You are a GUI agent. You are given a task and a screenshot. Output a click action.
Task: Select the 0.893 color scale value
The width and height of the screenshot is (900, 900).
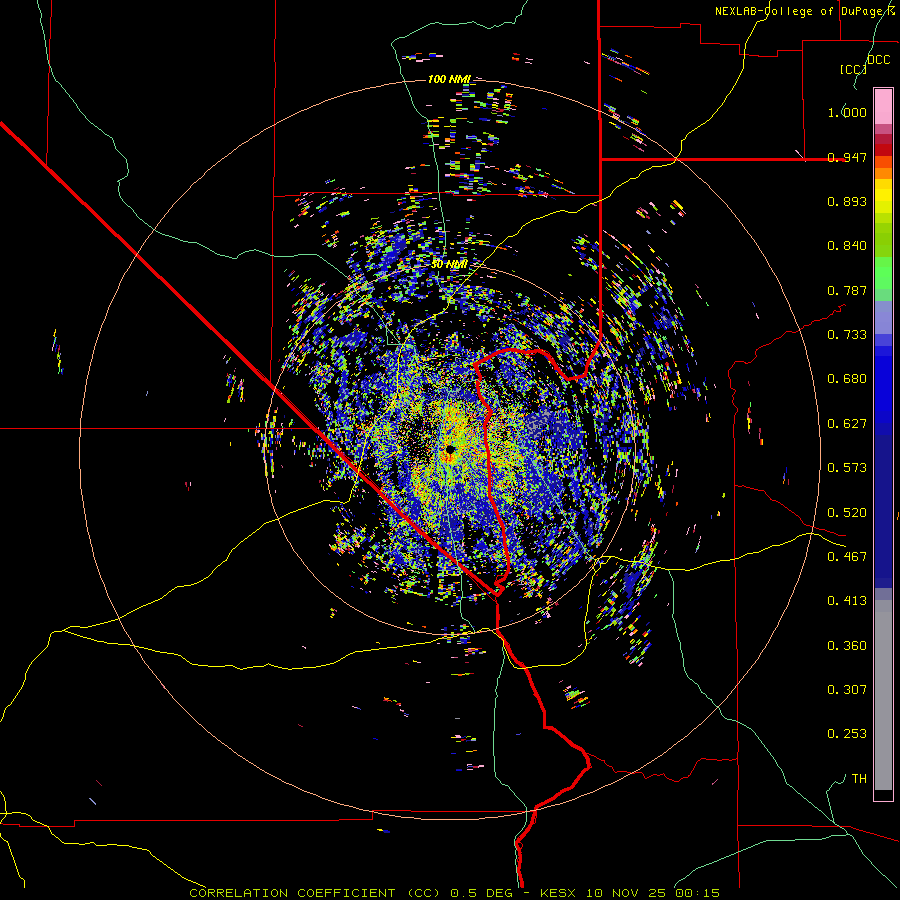[x=847, y=201]
